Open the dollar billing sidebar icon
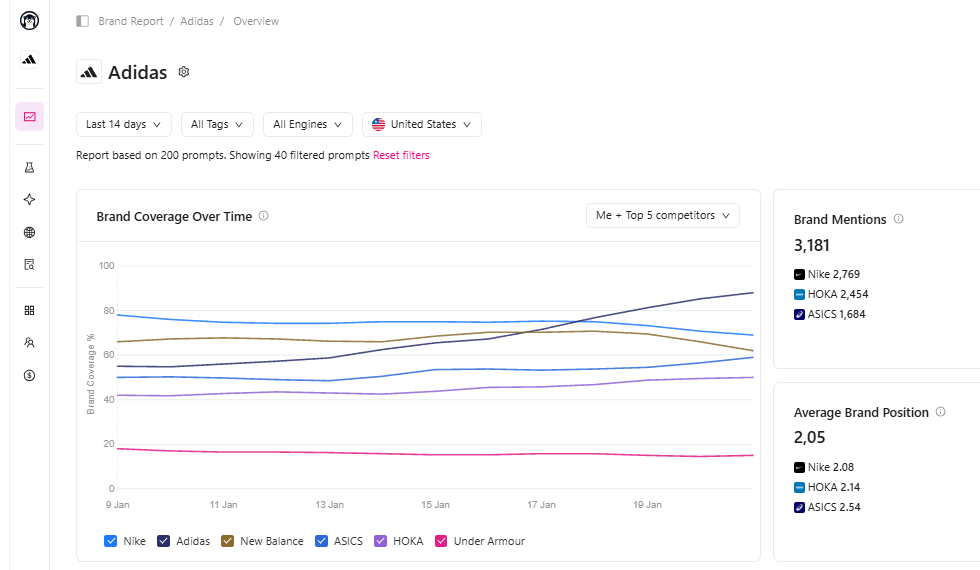Screen dimensions: 980x570 pos(29,376)
